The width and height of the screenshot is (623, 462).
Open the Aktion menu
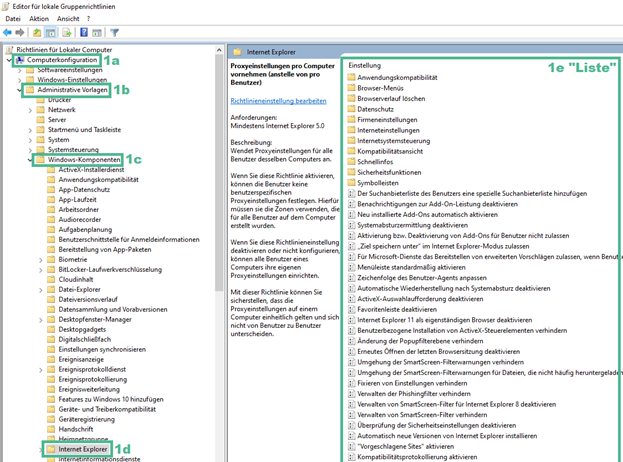(x=39, y=18)
